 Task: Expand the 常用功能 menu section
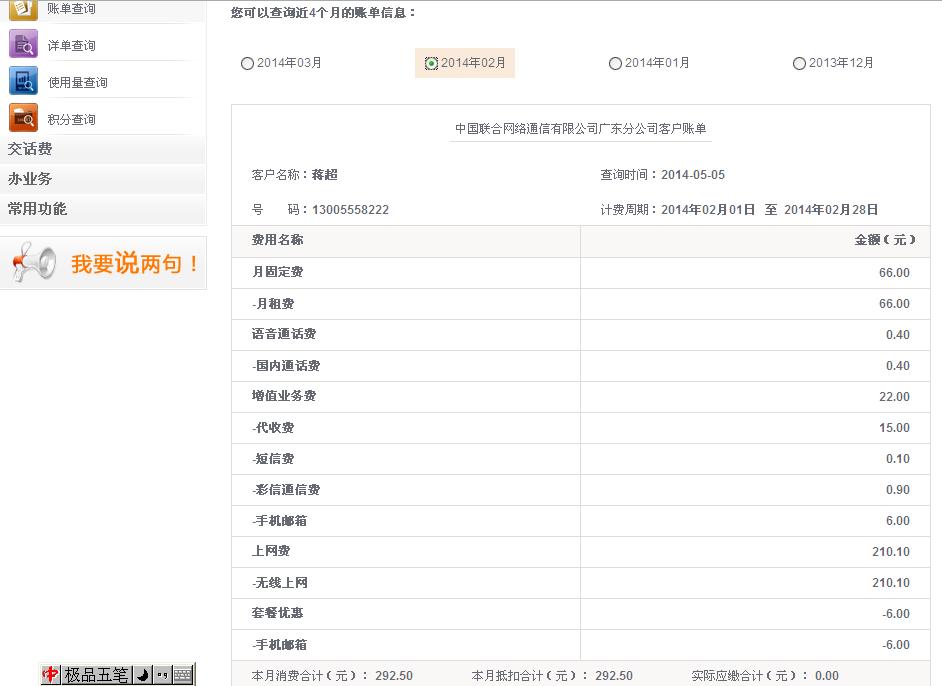(37, 209)
